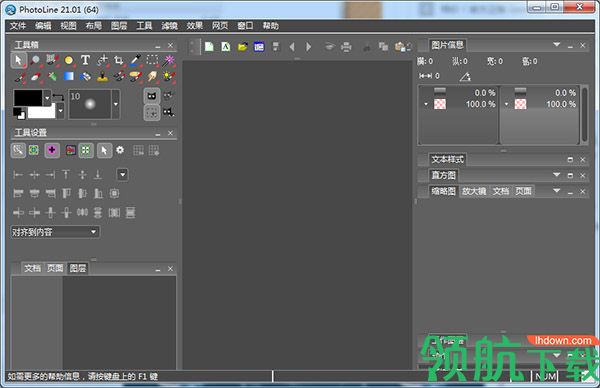The height and width of the screenshot is (388, 600).
Task: Select the blue gradient tool
Action: [69, 77]
